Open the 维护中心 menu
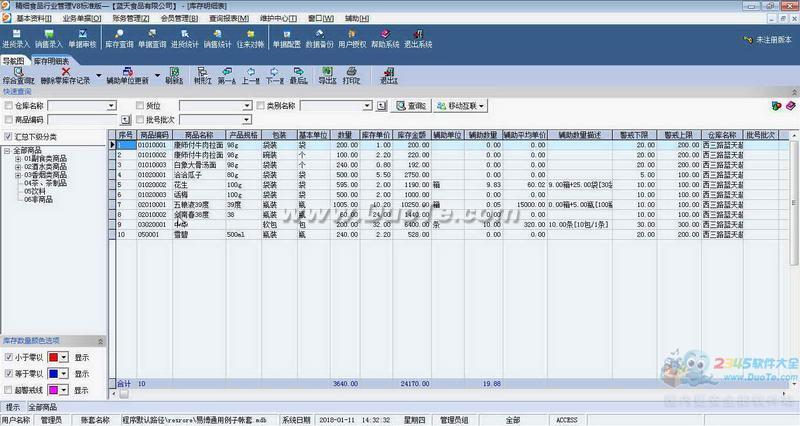This screenshot has width=800, height=426. click(x=278, y=18)
